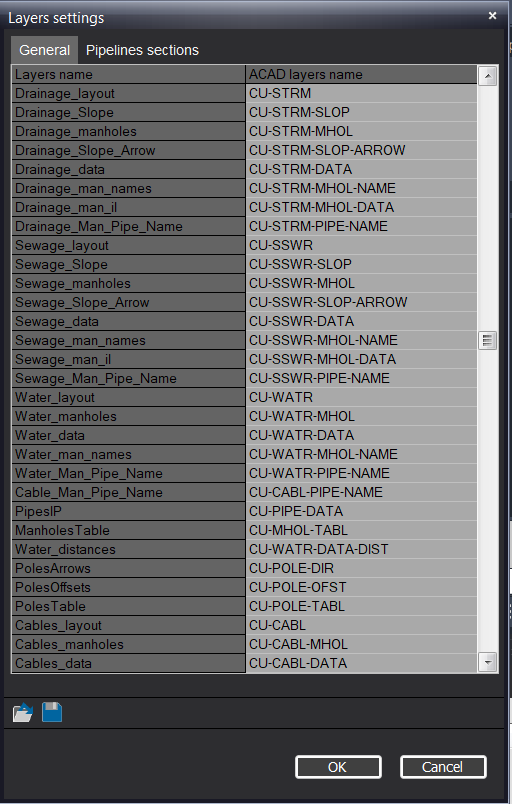The height and width of the screenshot is (804, 512).
Task: Close the Layers settings dialog
Action: 493,15
